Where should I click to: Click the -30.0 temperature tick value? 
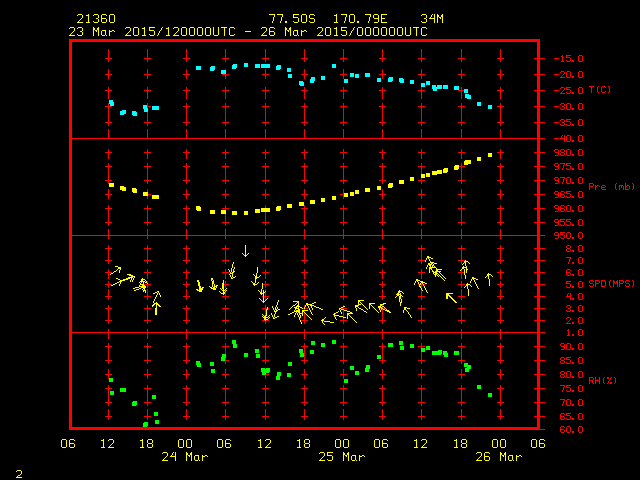[569, 107]
